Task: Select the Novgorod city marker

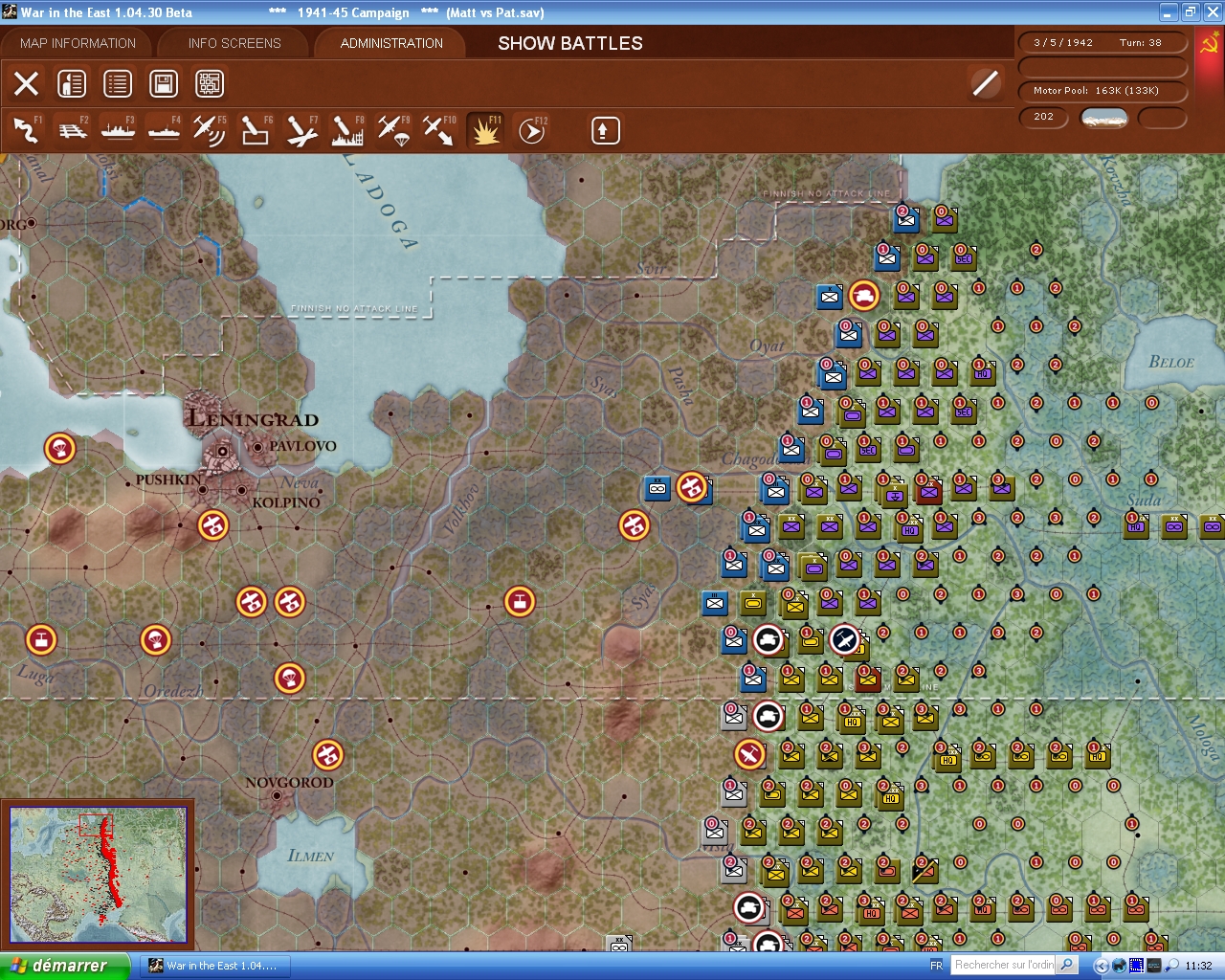Action: tap(278, 795)
